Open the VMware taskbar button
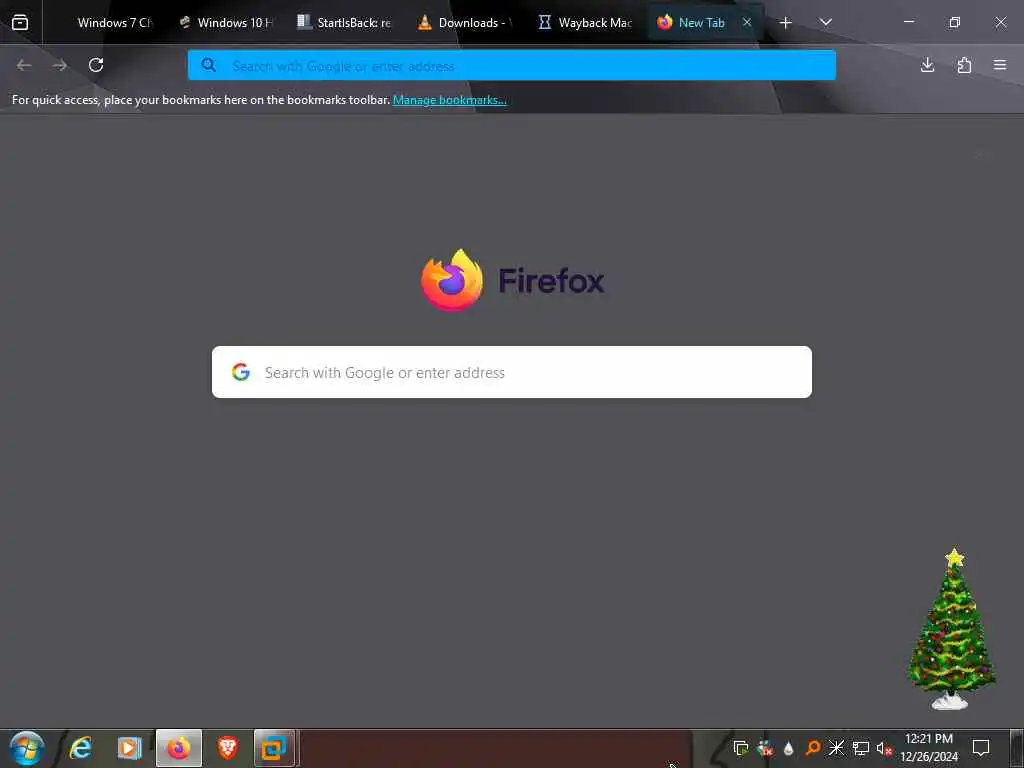 (x=275, y=748)
